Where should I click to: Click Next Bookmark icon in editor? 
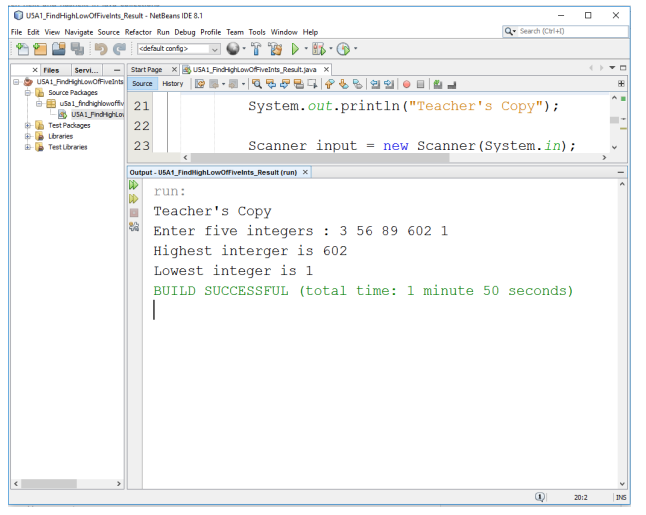click(x=344, y=84)
